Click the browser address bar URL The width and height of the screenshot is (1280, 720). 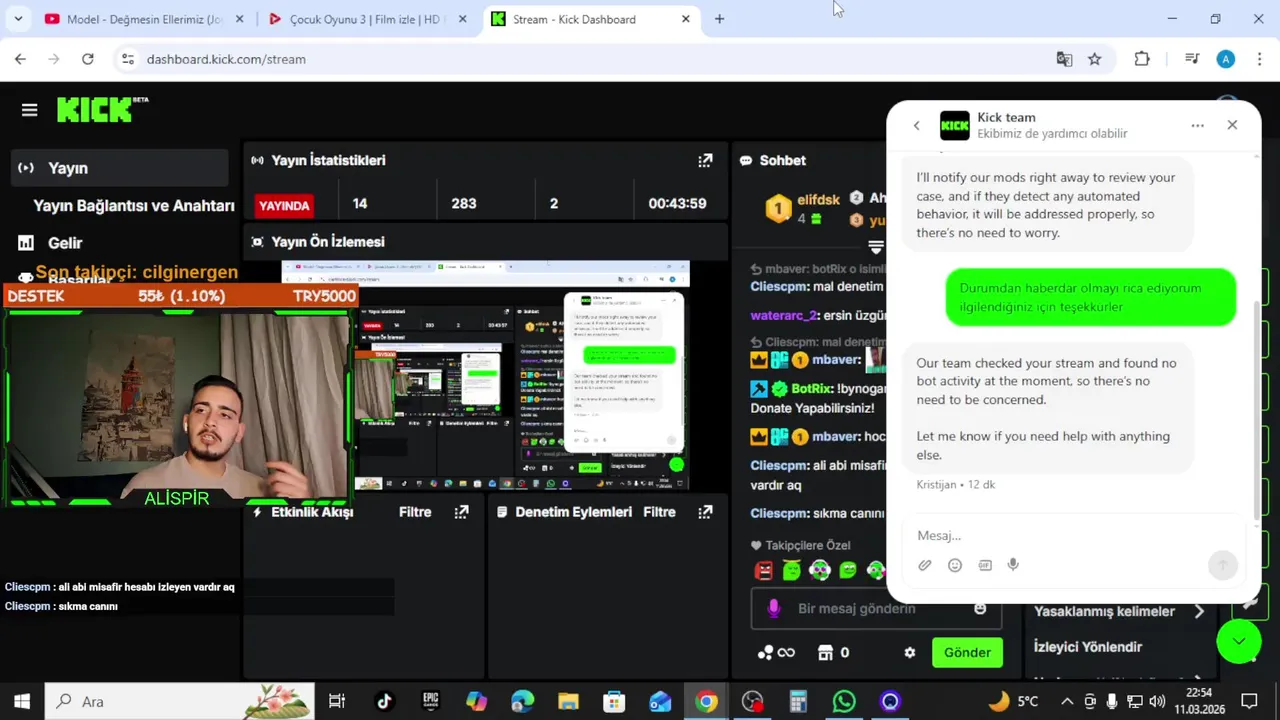[x=226, y=59]
